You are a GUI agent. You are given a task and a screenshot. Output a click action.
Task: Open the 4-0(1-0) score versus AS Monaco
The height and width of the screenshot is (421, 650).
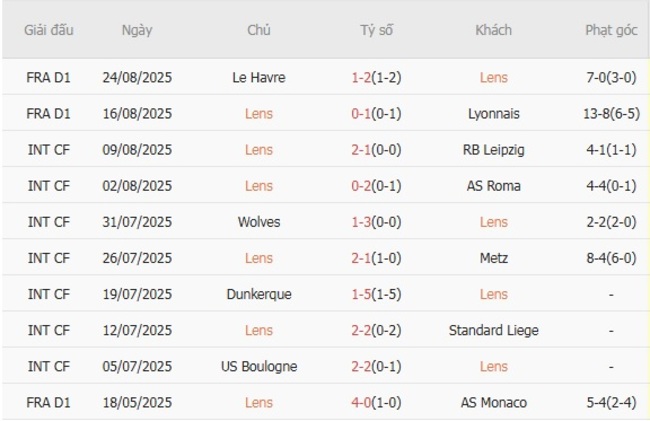point(376,402)
